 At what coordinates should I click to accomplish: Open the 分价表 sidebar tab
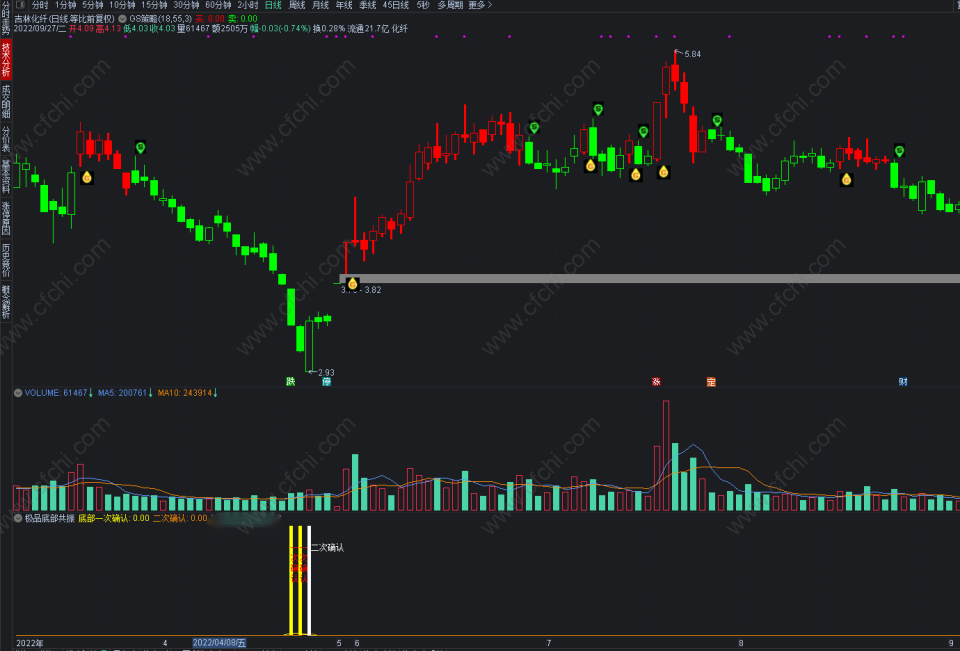pos(6,139)
